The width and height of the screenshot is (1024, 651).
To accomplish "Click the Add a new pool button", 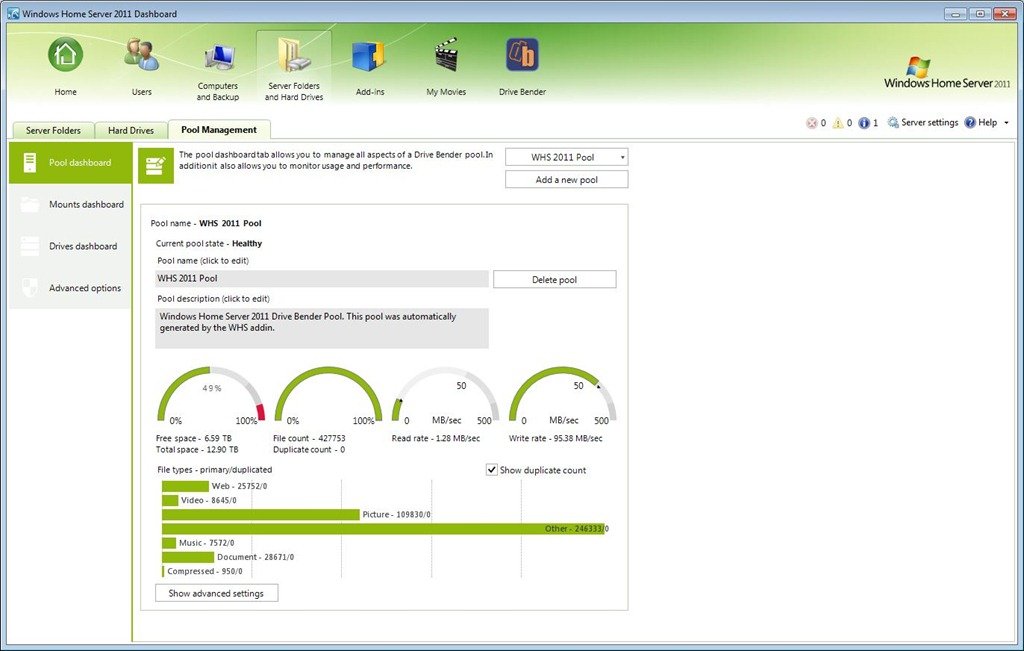I will pyautogui.click(x=566, y=180).
